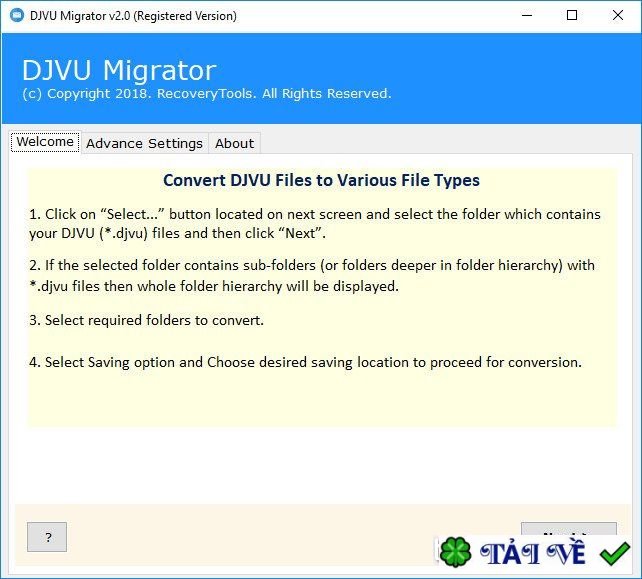The height and width of the screenshot is (579, 642).
Task: Click the DJVU Migrator title bar icon
Action: [16, 16]
